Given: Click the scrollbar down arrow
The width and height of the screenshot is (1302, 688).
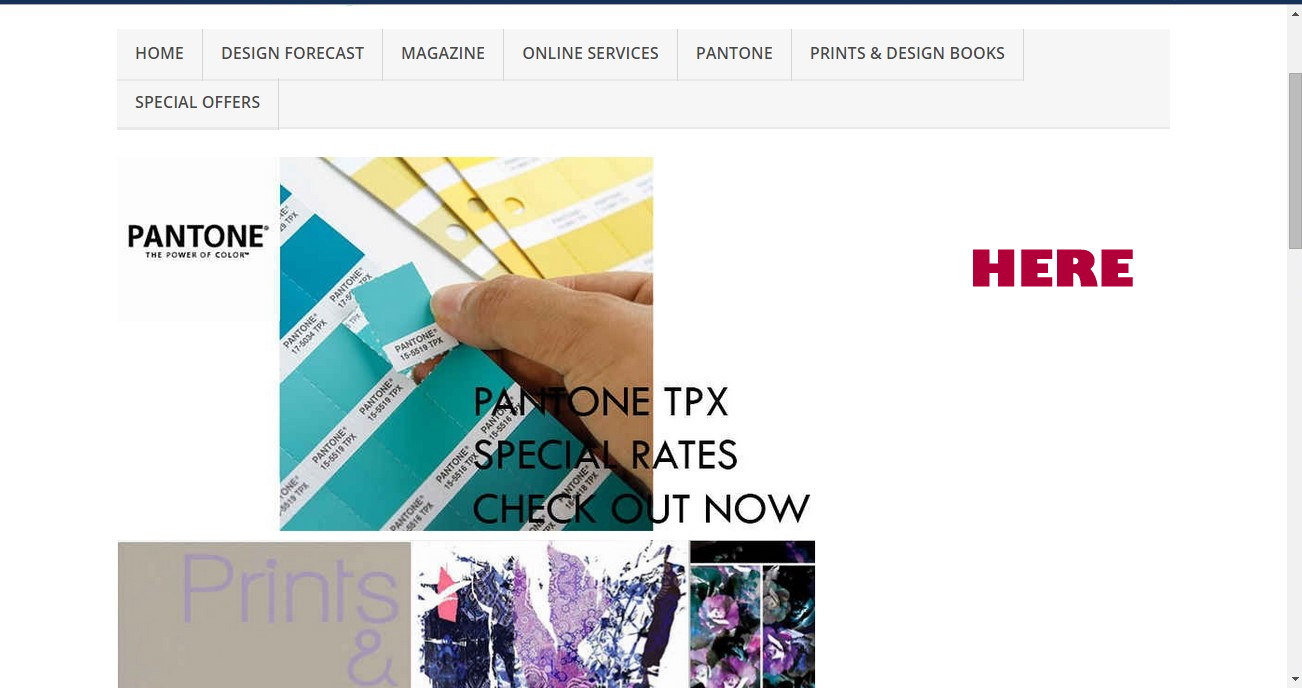Looking at the screenshot, I should tap(1295, 679).
